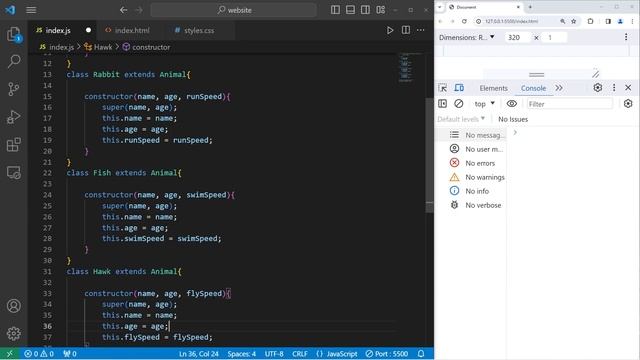This screenshot has width=640, height=360.
Task: Select constructor in the breadcrumb
Action: tap(151, 47)
